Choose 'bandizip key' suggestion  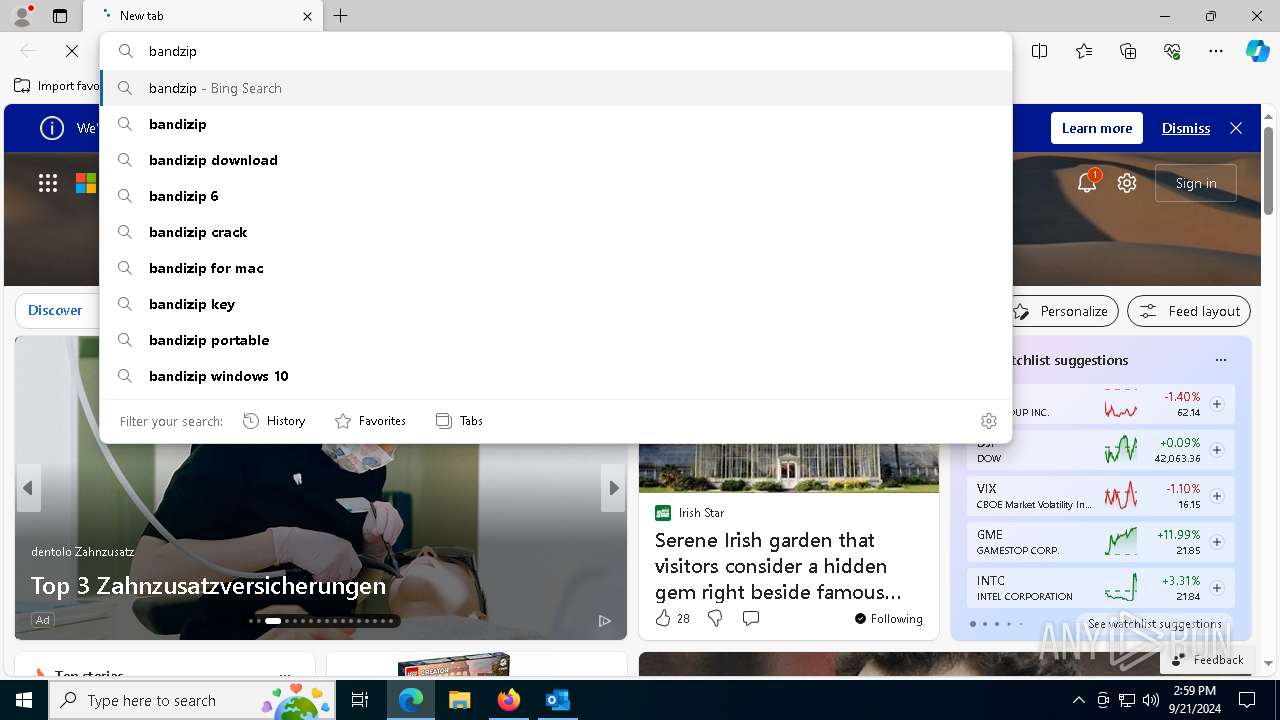point(556,304)
